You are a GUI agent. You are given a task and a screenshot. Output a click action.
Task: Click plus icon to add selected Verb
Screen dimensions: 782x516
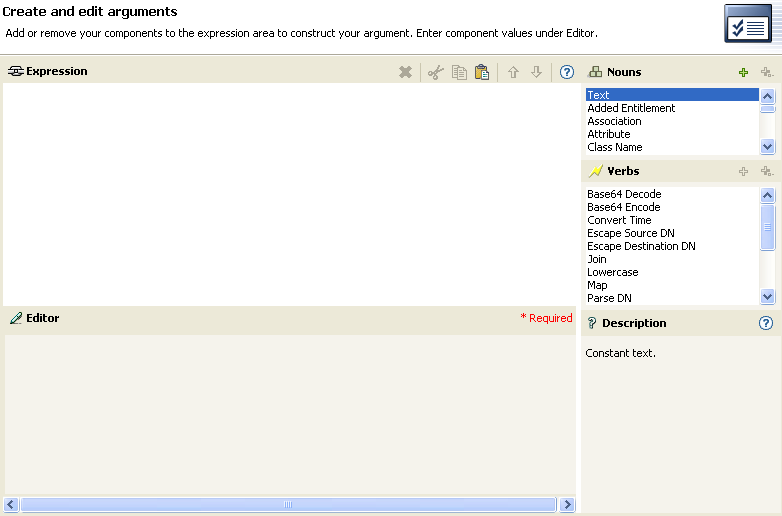743,172
